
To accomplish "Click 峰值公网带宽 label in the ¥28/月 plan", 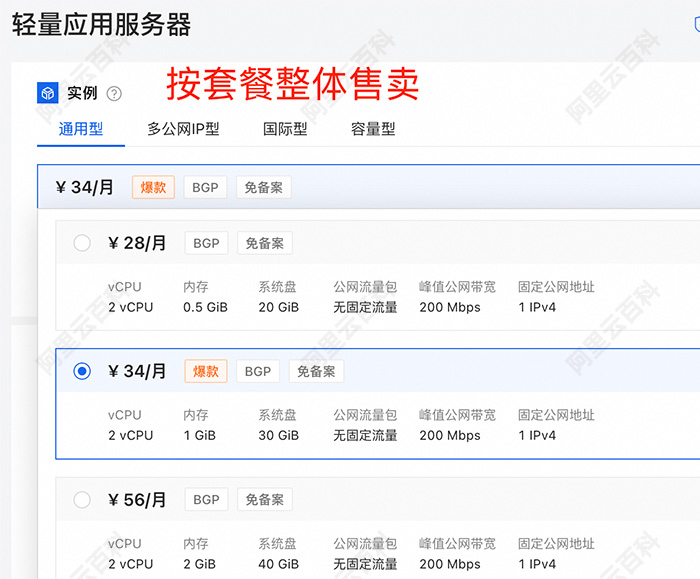I will [457, 287].
